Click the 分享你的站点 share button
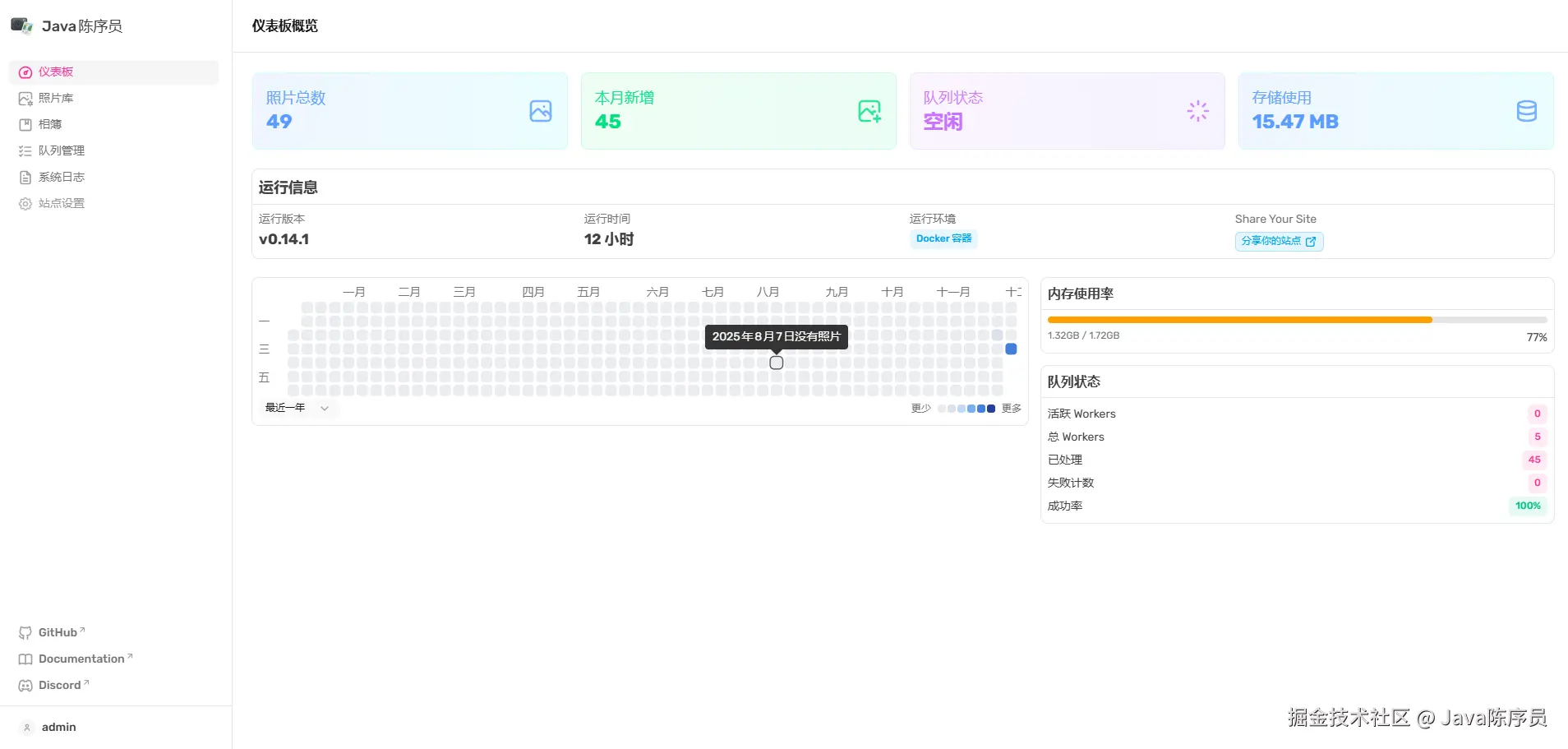Image resolution: width=1568 pixels, height=749 pixels. pyautogui.click(x=1279, y=241)
